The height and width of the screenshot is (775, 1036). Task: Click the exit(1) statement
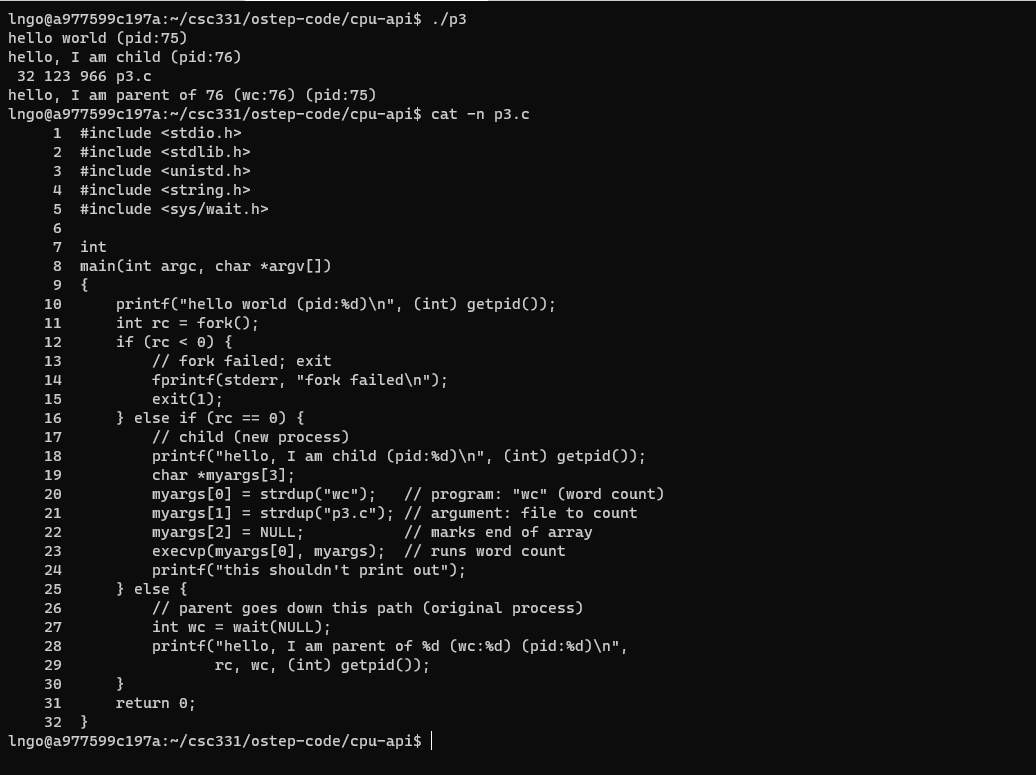[x=187, y=400]
